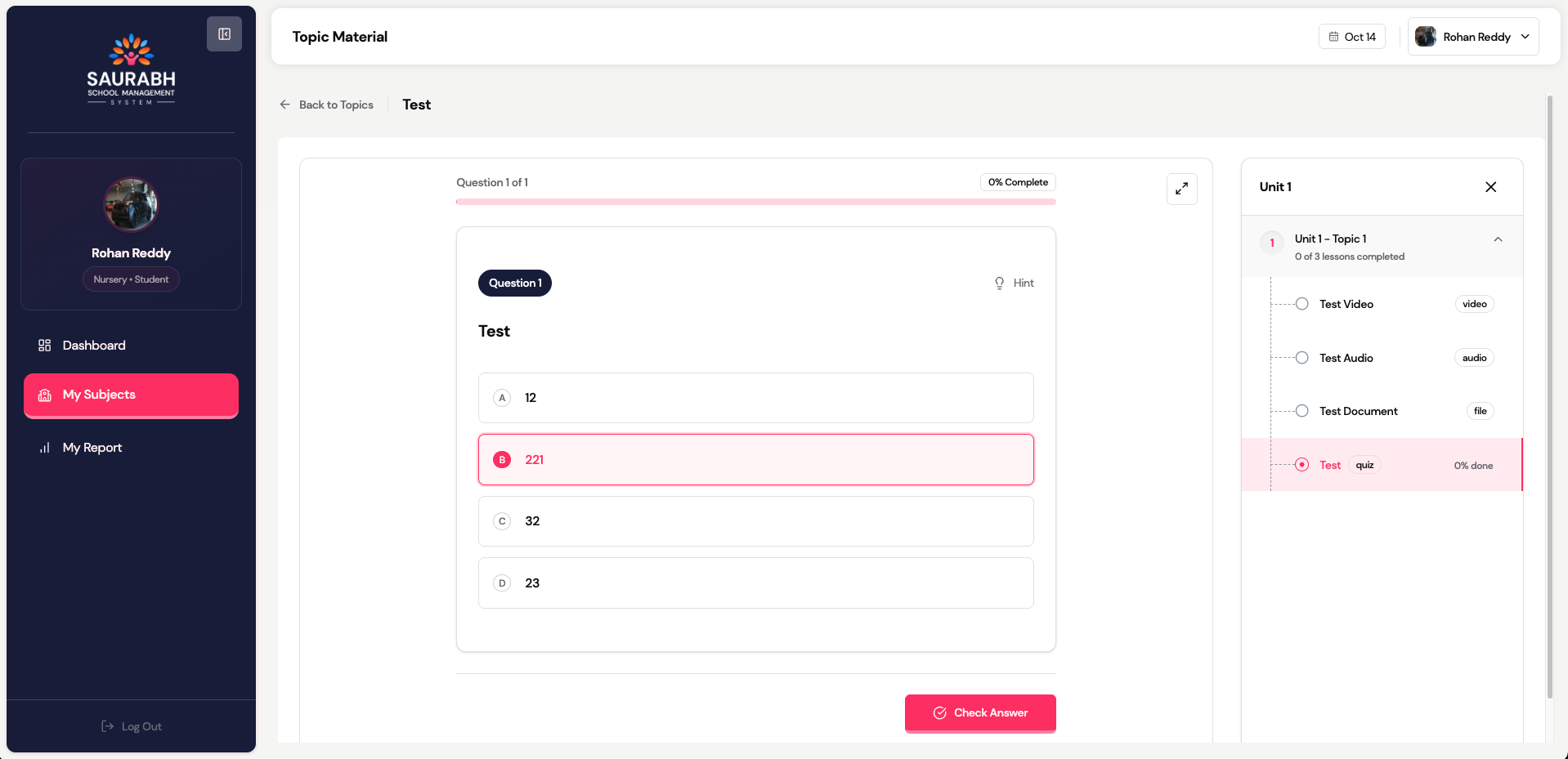
Task: Click the quiz progress bar
Action: tap(755, 202)
